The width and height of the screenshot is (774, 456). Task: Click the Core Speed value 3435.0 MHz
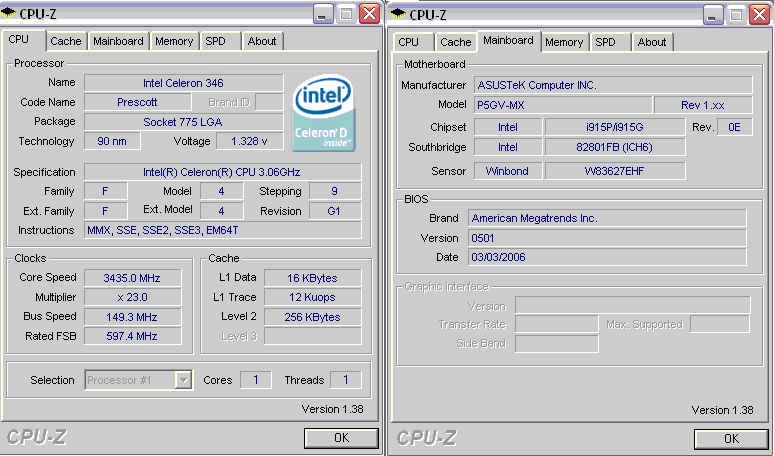[133, 278]
